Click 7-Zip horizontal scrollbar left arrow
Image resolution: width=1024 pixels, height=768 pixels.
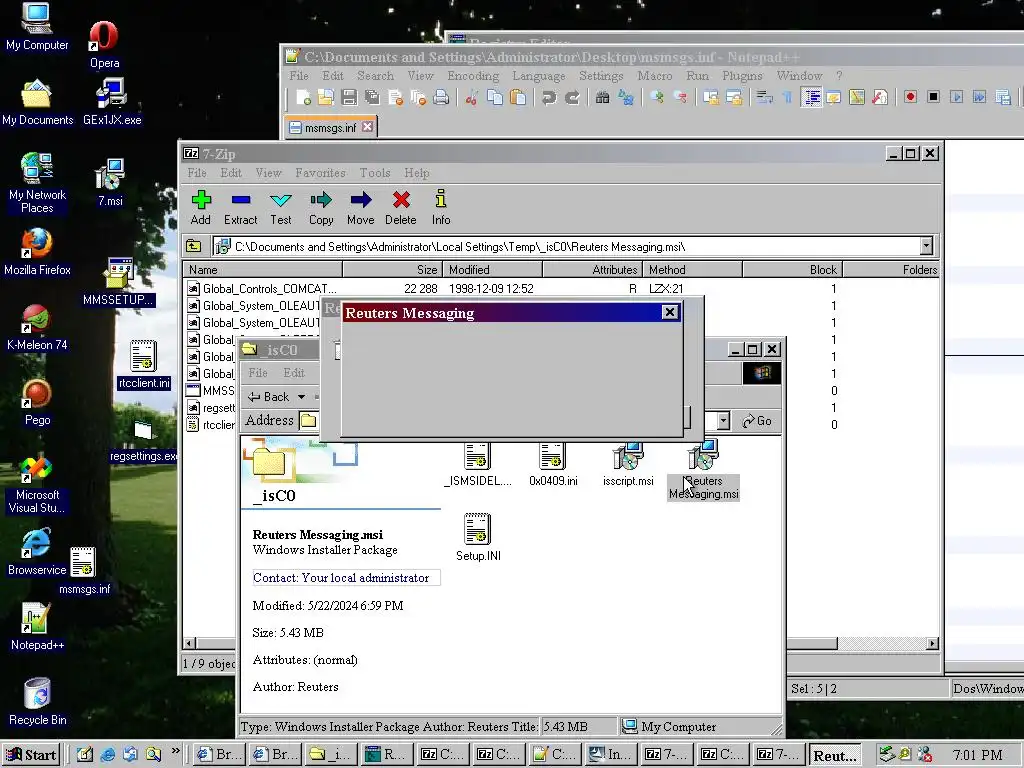(189, 644)
